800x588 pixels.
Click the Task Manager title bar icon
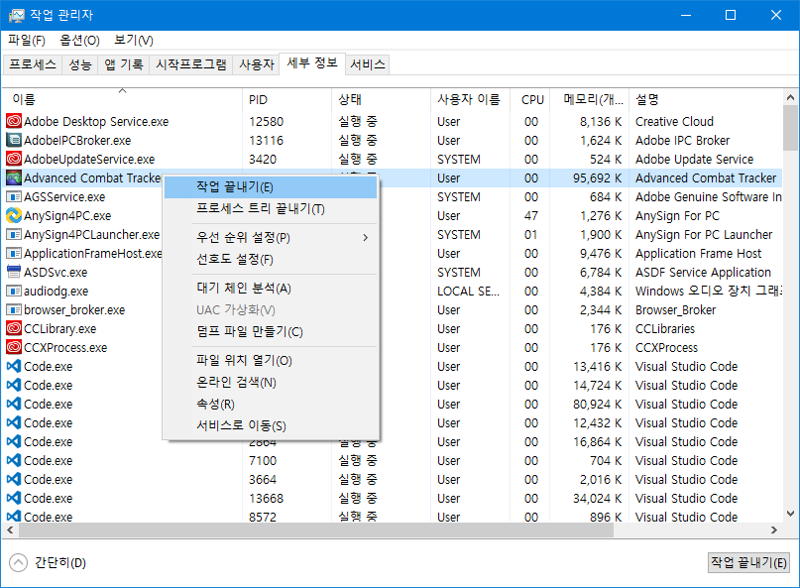pos(16,15)
